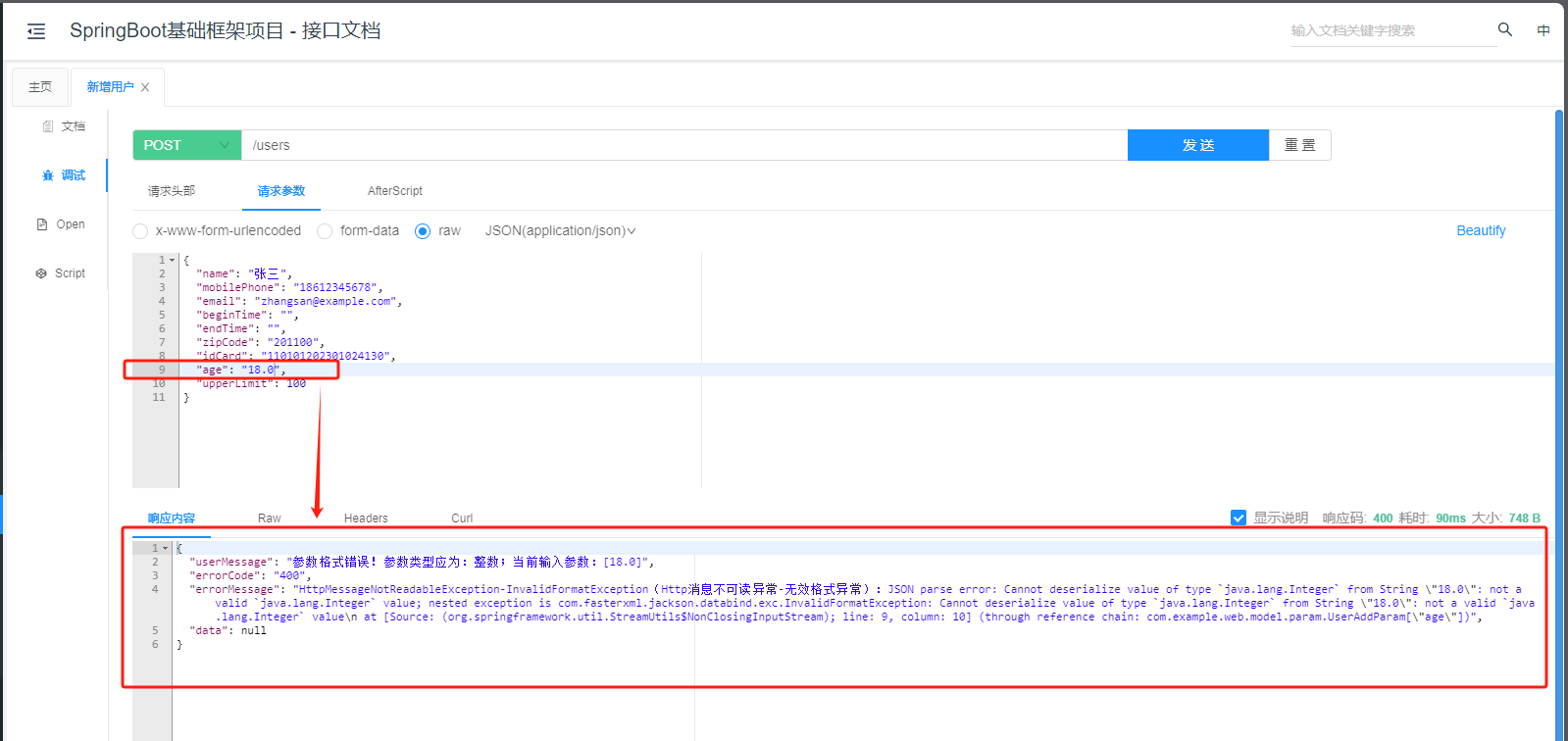Viewport: 1568px width, 741px height.
Task: Toggle the 显示说明 checkbox
Action: tap(1239, 518)
